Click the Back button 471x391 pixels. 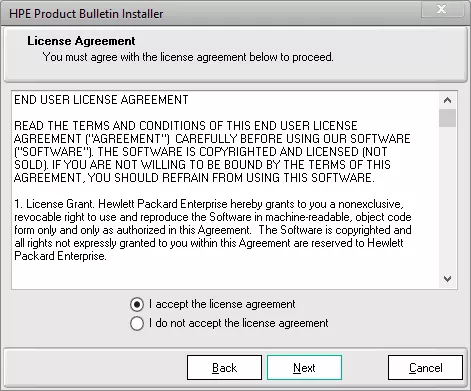(x=224, y=367)
